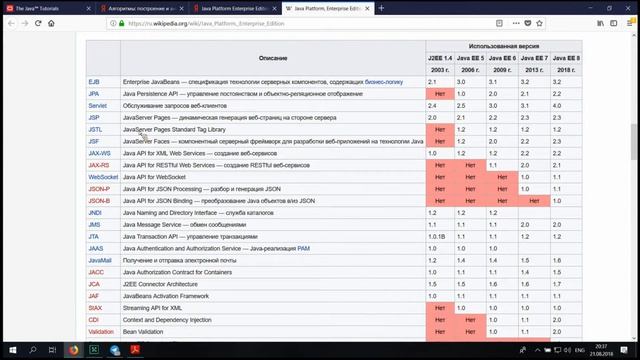Open the EJB link
Image resolution: width=640 pixels, height=360 pixels.
tap(94, 82)
